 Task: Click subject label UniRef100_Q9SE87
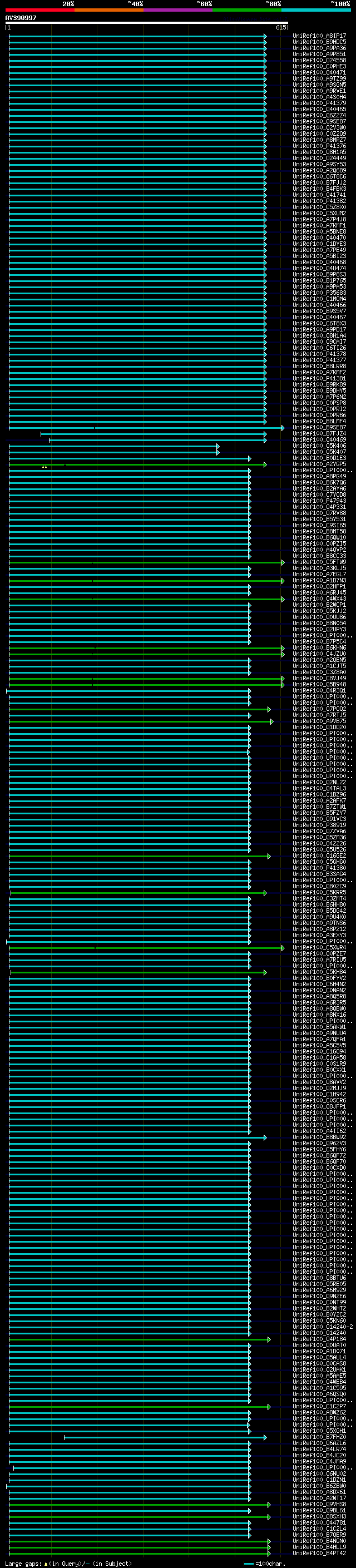tap(319, 121)
